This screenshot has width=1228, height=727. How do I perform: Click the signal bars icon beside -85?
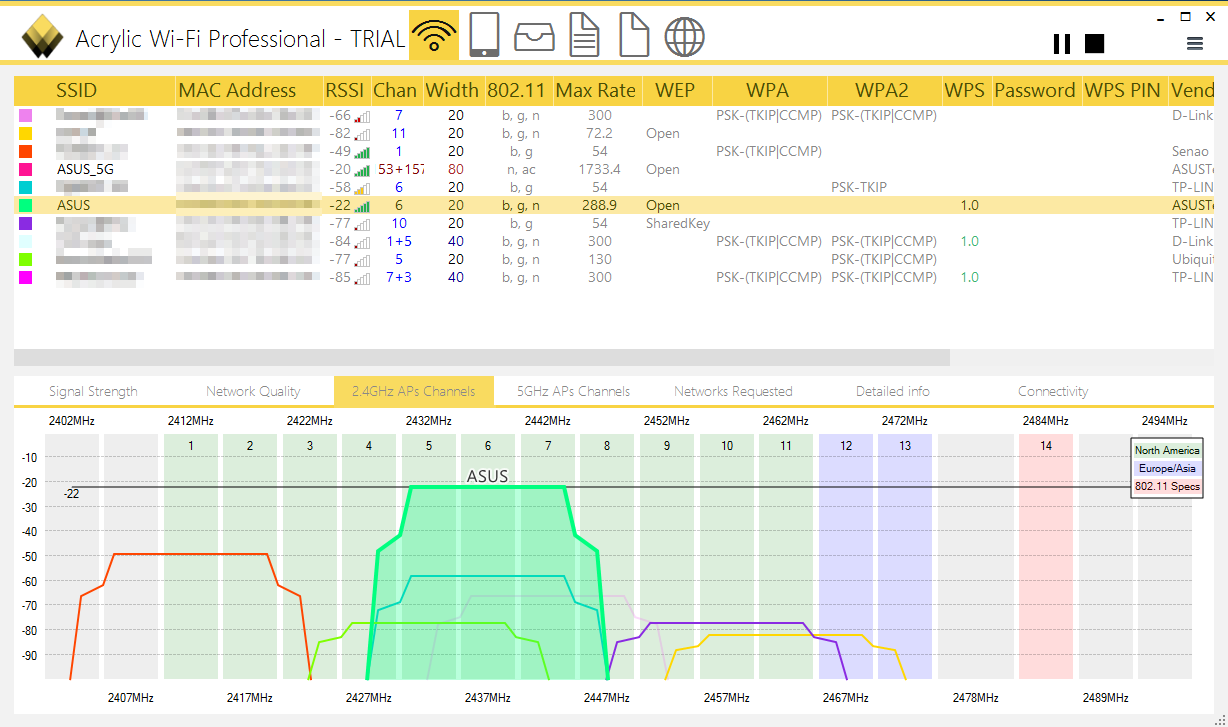pos(362,277)
